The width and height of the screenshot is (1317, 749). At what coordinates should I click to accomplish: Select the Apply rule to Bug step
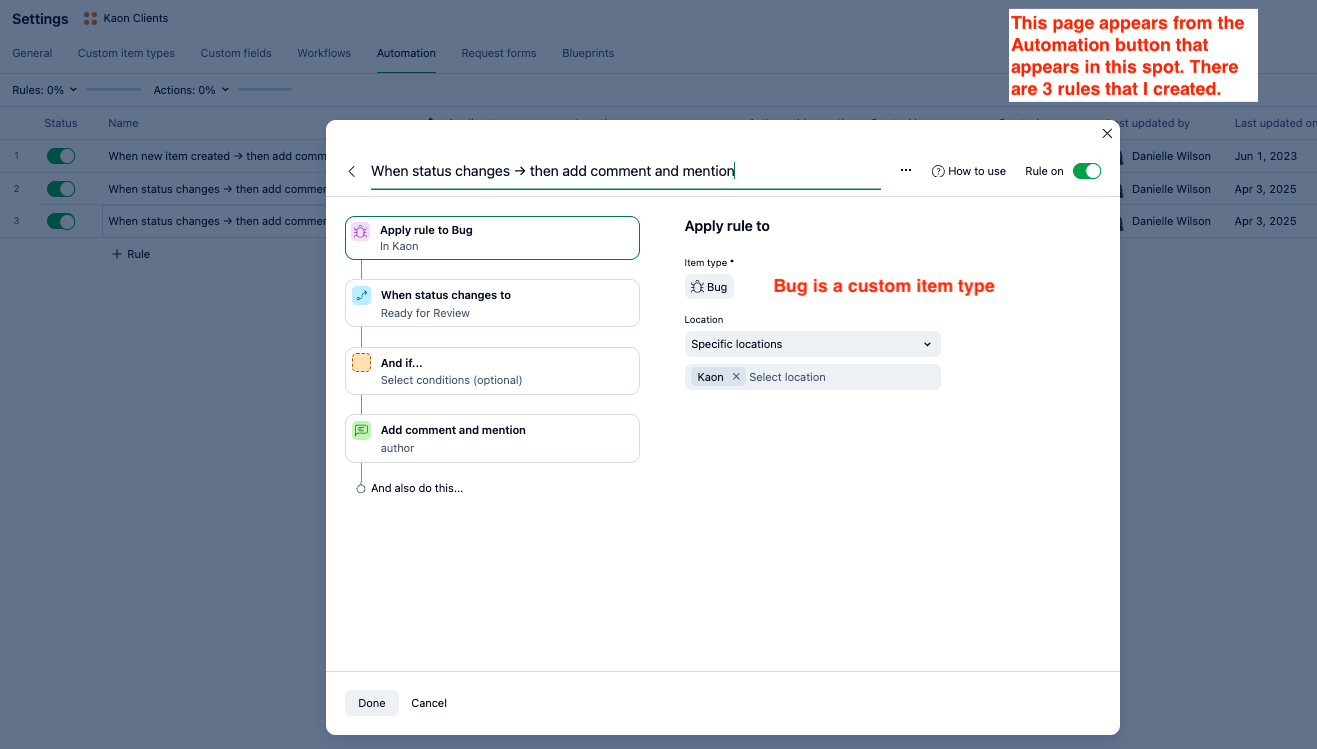[x=492, y=238]
